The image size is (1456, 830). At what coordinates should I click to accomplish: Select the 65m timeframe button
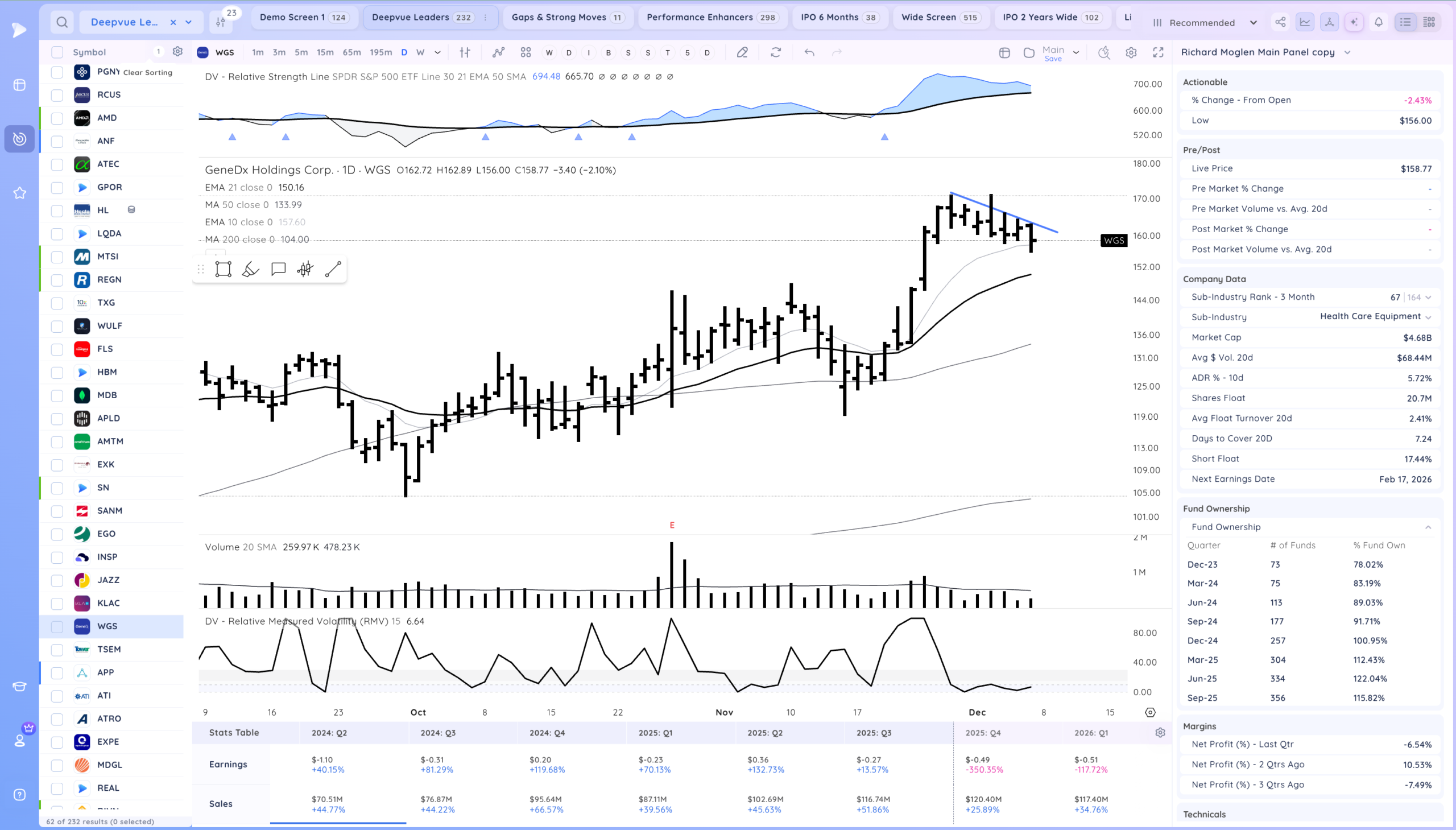[x=351, y=52]
